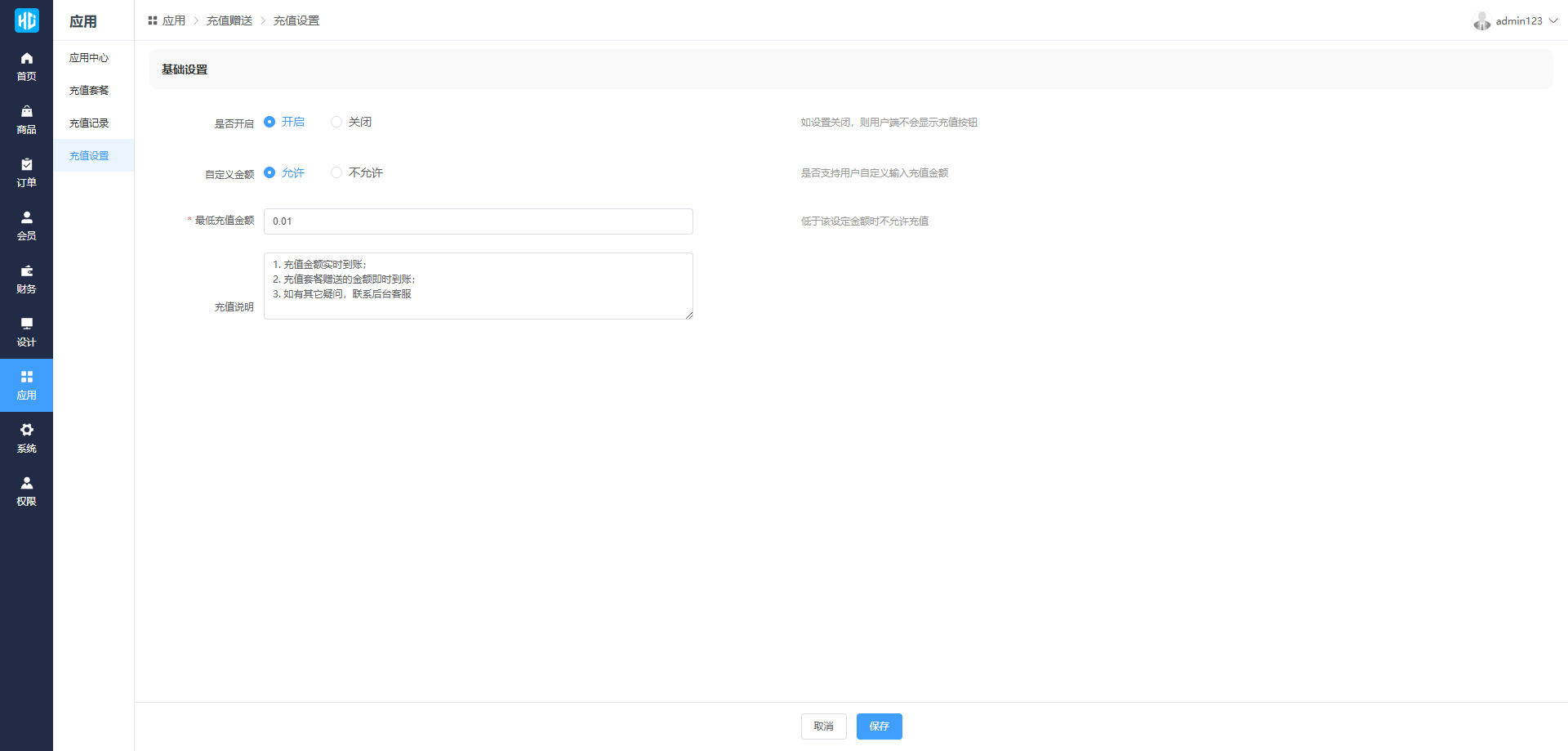Select the 开启 radio button
Screen dimensions: 1568x751
(x=269, y=122)
